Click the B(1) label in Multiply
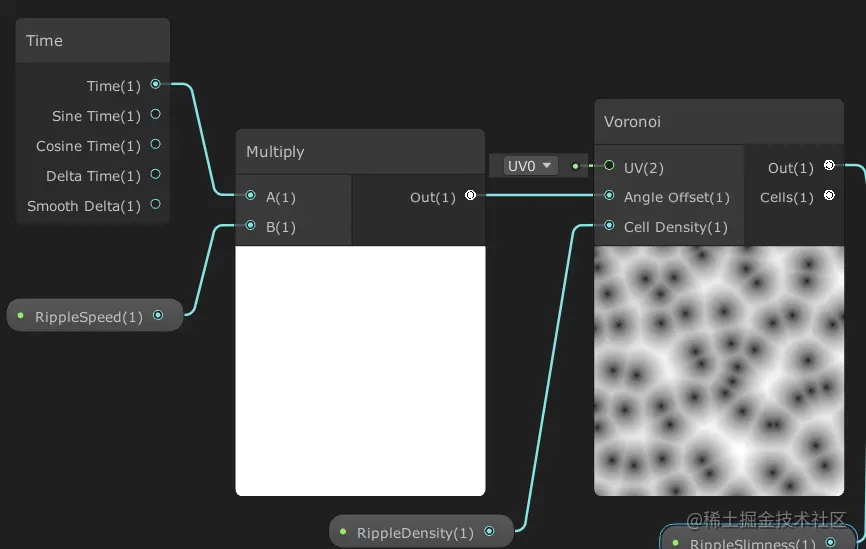 pyautogui.click(x=281, y=227)
